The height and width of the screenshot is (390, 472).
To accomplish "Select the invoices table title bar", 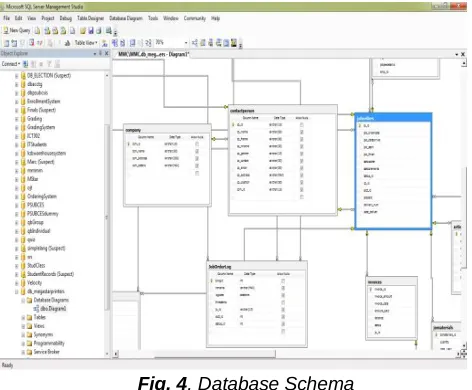I will 391,282.
